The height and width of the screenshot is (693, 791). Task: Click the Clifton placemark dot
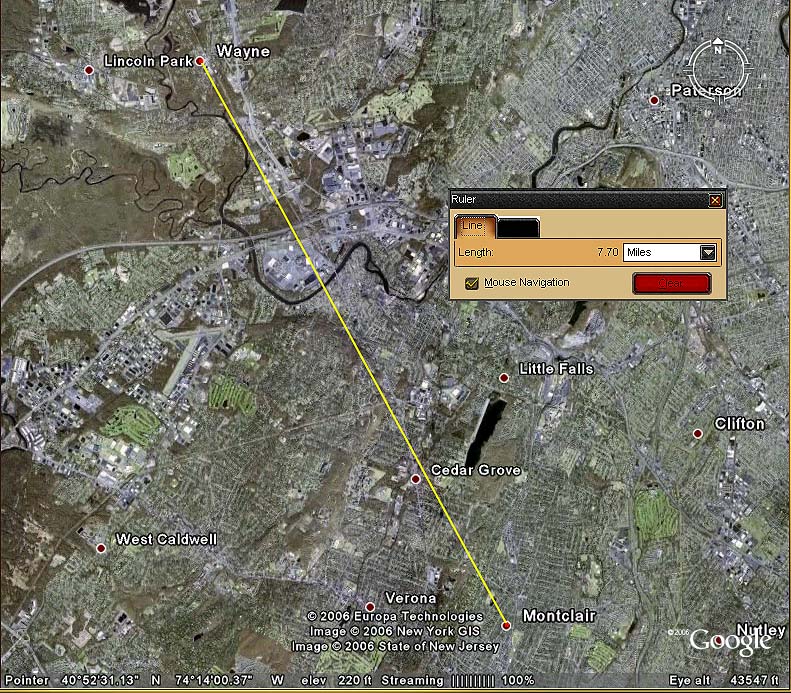[x=698, y=433]
